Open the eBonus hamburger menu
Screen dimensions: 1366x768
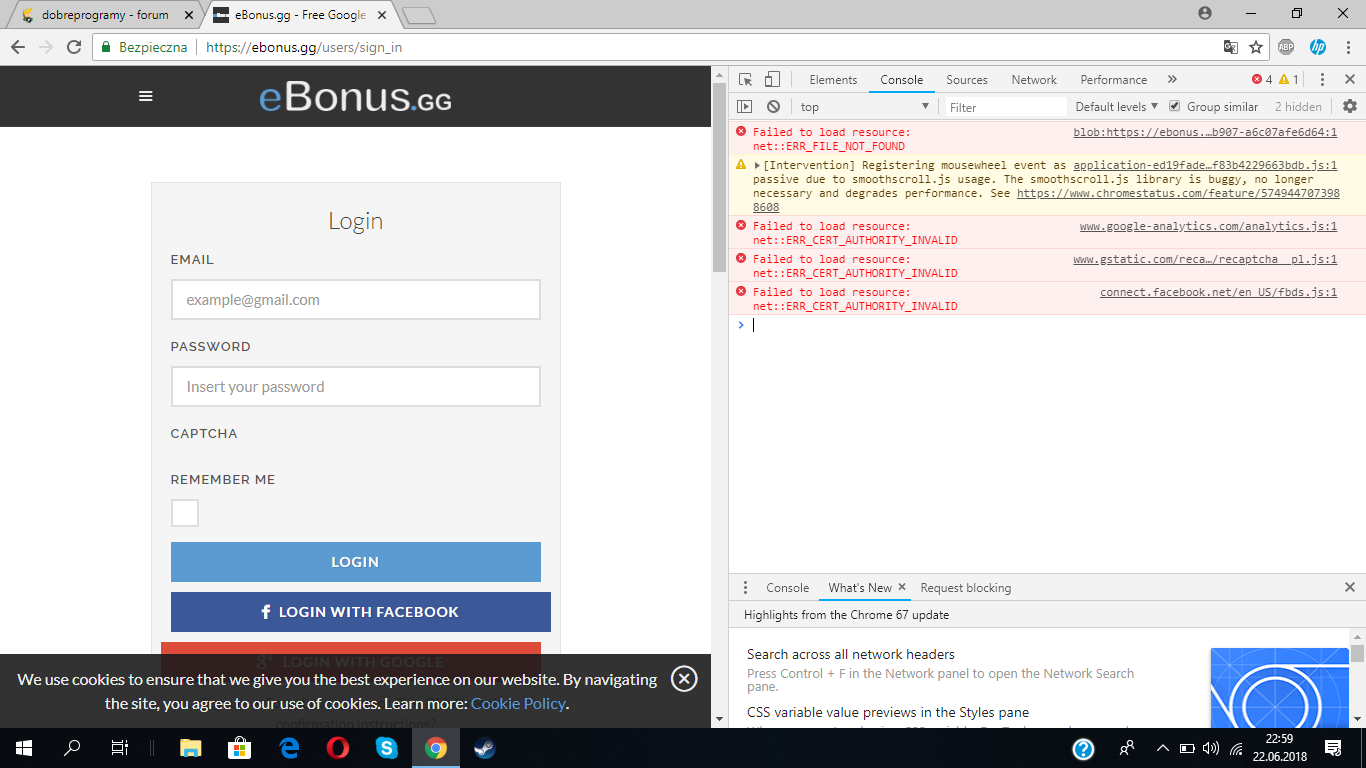click(146, 96)
